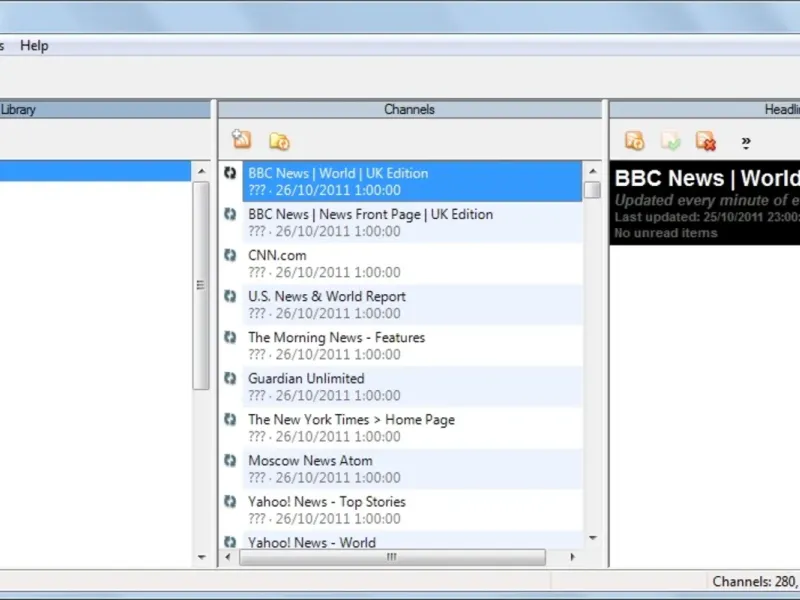This screenshot has width=800, height=600.
Task: Click the refresh all channels folder icon
Action: [279, 141]
